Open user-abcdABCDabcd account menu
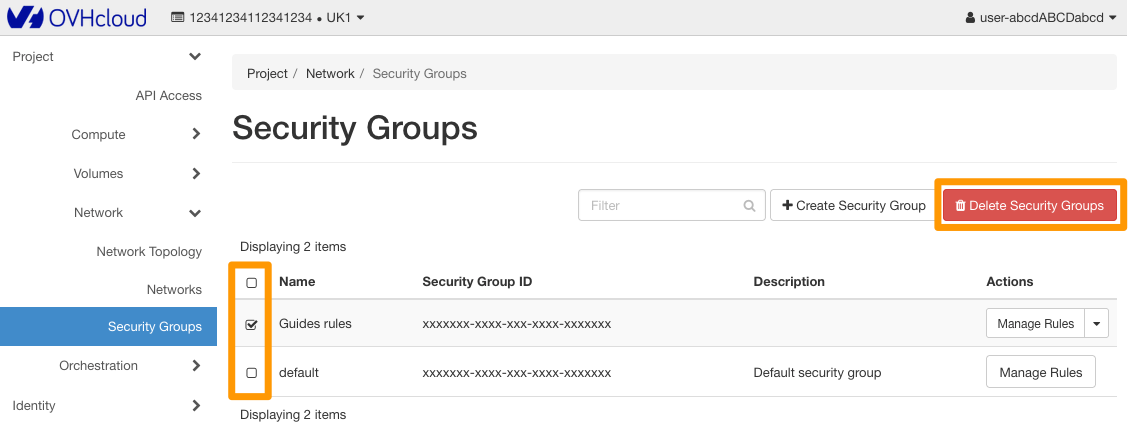Screen dimensions: 1128x433 click(x=1041, y=17)
